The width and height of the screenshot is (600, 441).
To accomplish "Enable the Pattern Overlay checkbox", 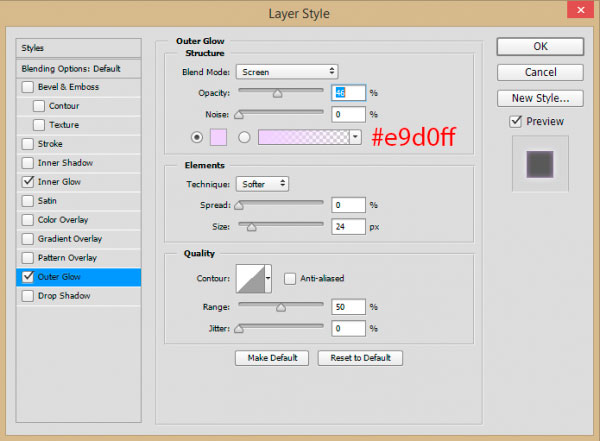I will pyautogui.click(x=28, y=258).
